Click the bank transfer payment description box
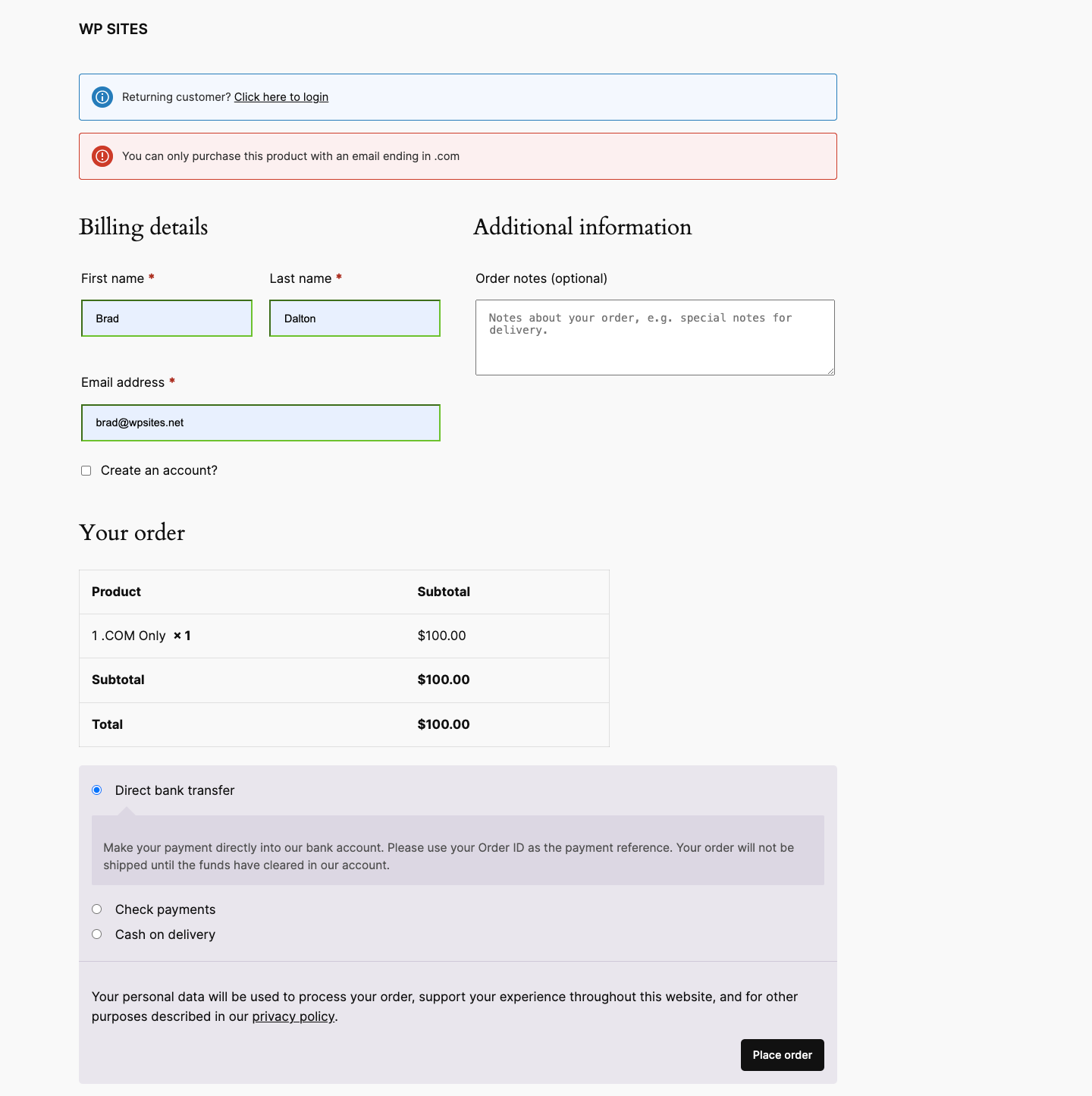The image size is (1092, 1096). click(457, 856)
